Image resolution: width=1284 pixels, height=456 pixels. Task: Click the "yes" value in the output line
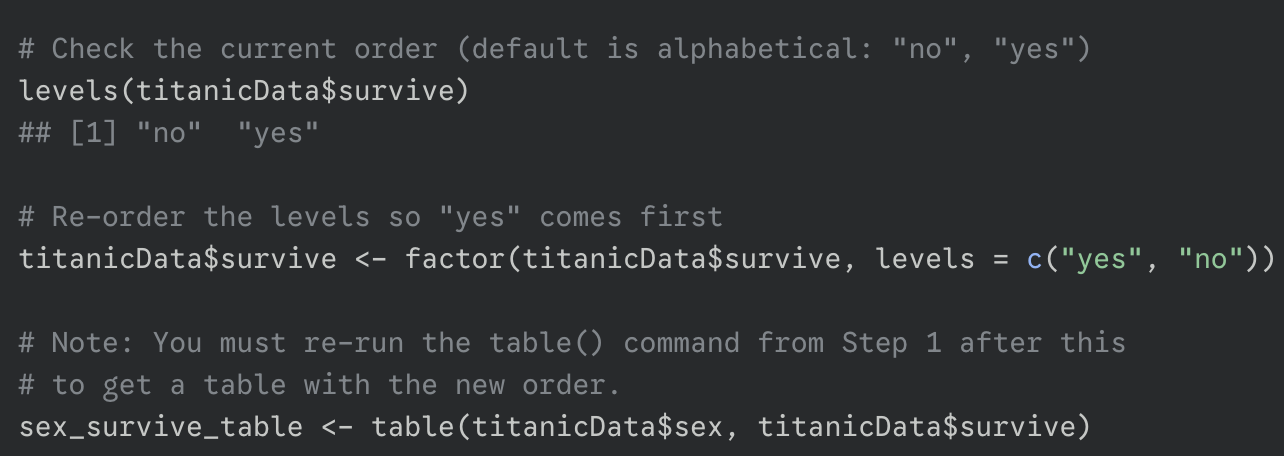[x=279, y=133]
